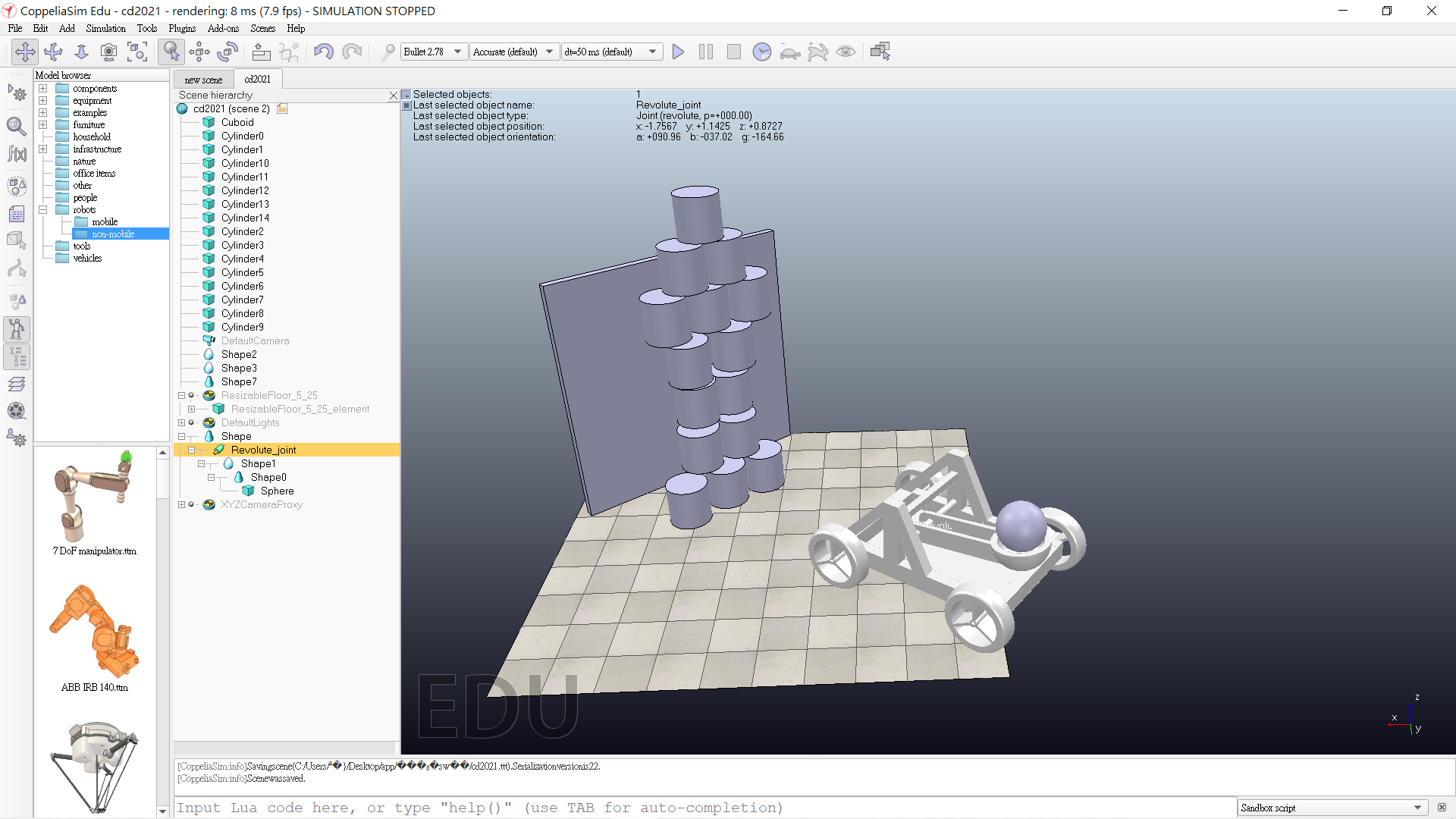Viewport: 1456px width, 819px height.
Task: Select Cylinder7 in scene hierarchy
Action: click(x=242, y=300)
